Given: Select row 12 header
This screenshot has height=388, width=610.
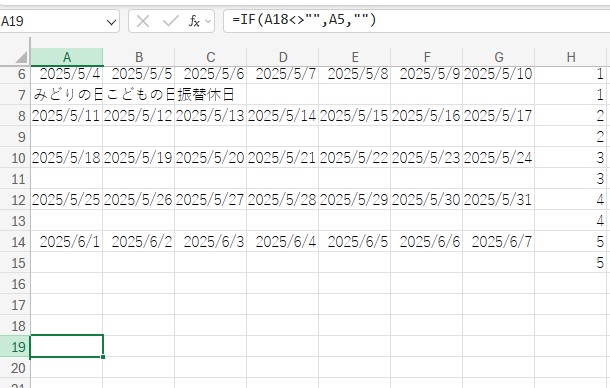Looking at the screenshot, I should point(16,200).
